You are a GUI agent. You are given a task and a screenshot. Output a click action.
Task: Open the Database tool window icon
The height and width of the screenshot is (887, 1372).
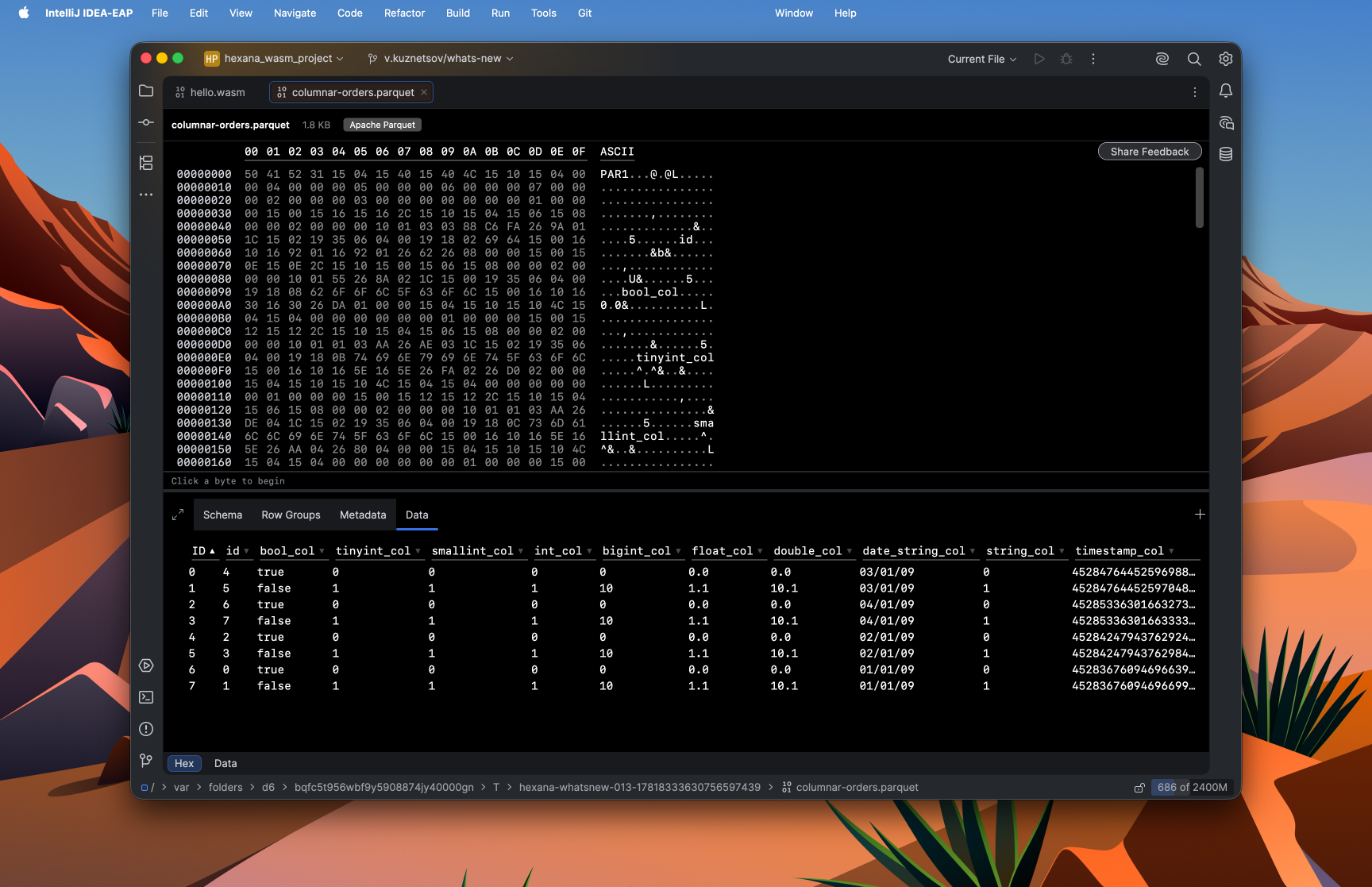coord(1226,154)
